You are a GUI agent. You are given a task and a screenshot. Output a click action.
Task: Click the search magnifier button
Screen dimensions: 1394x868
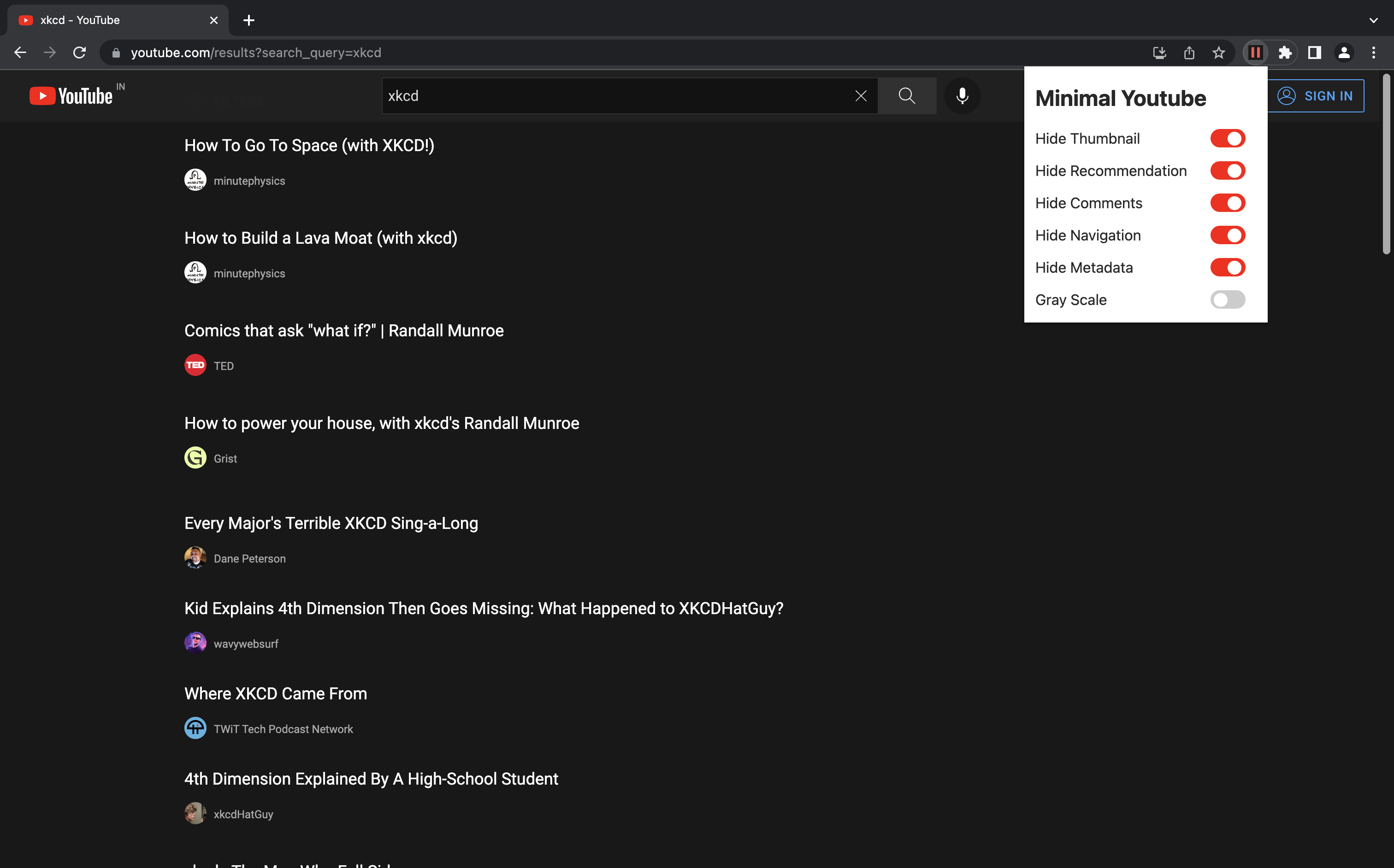907,96
